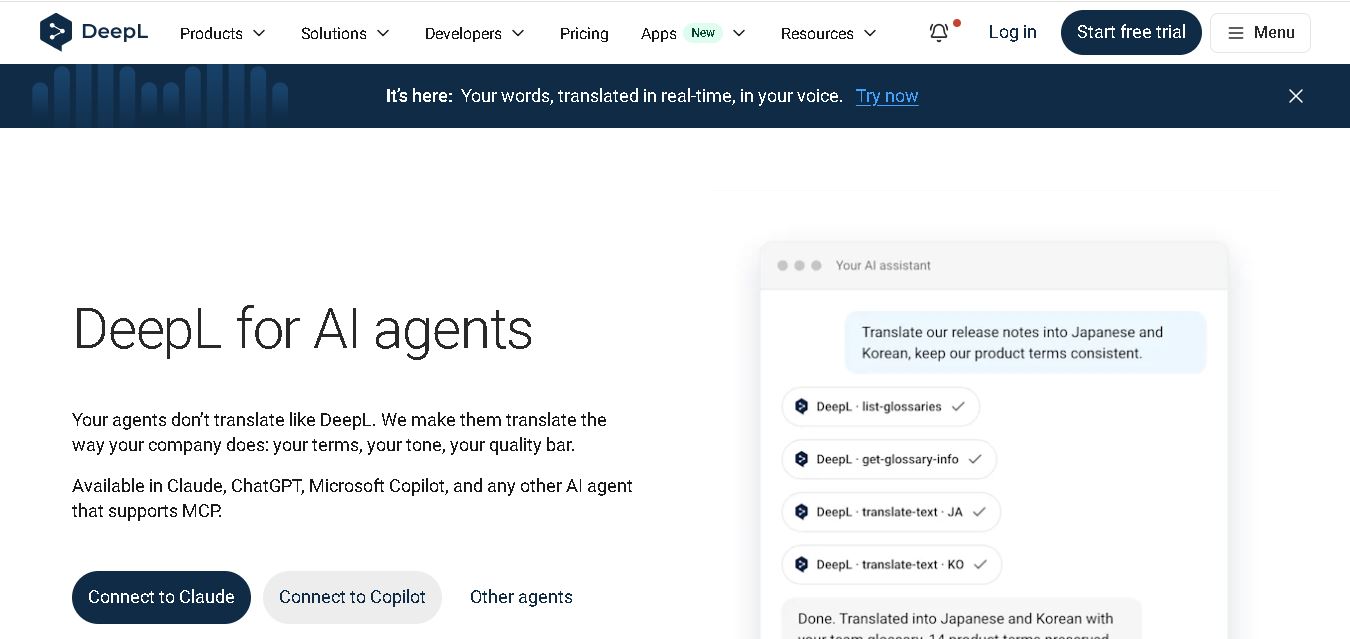Click checkmark on translate-text KO chip
Viewport: 1350px width, 639px height.
pos(980,565)
